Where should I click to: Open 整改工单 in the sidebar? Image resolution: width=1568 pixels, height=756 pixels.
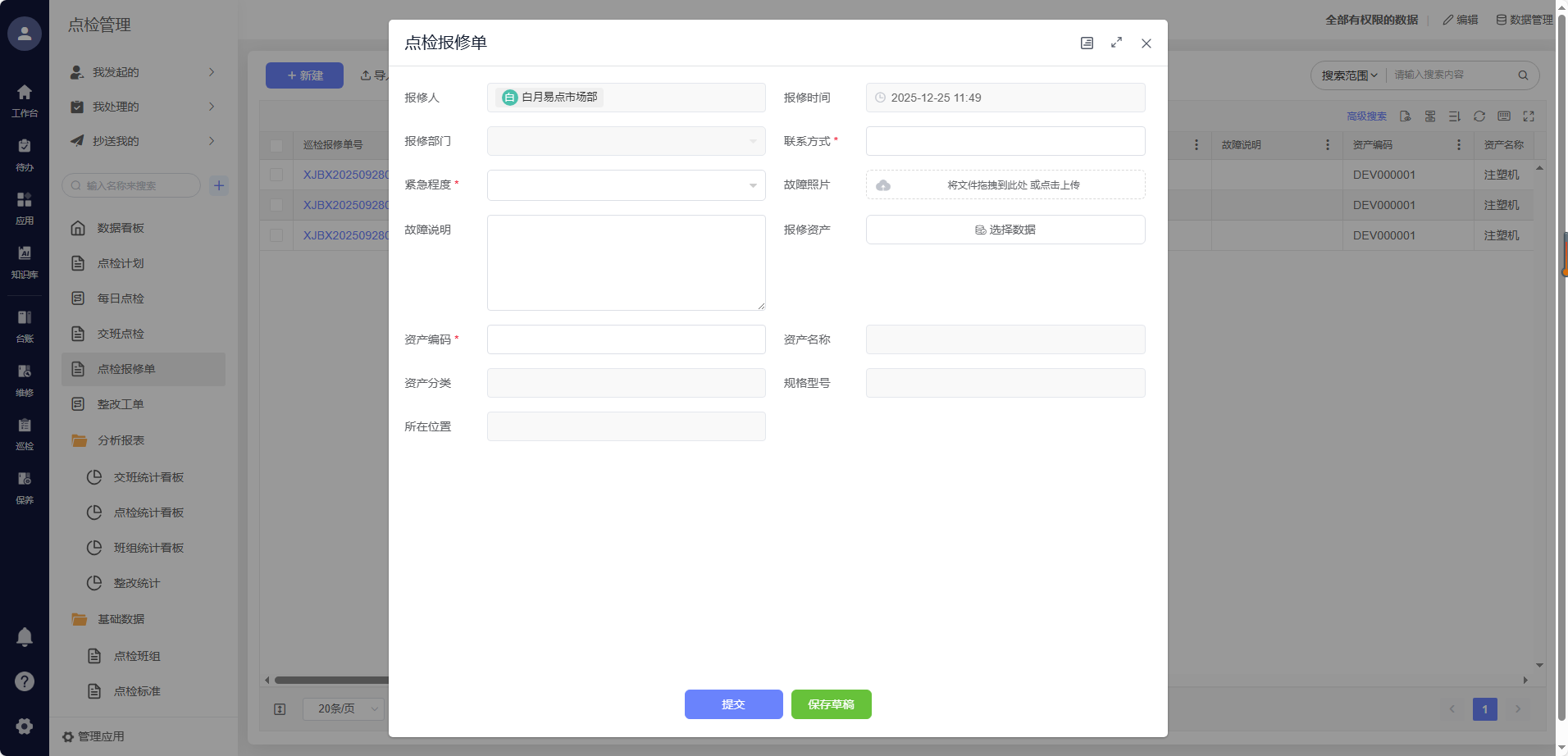(x=121, y=404)
